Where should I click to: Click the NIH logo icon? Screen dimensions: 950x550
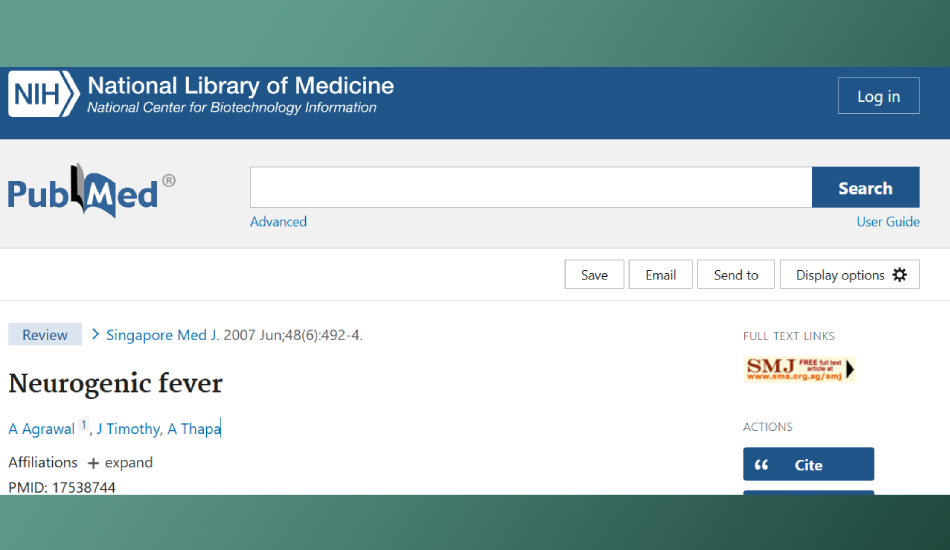[43, 96]
